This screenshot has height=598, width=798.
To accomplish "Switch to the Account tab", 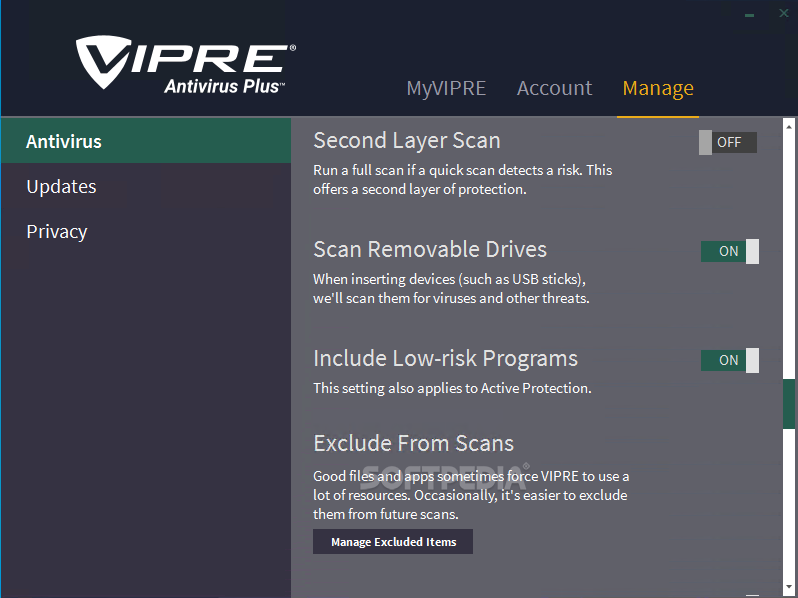I will tap(554, 88).
